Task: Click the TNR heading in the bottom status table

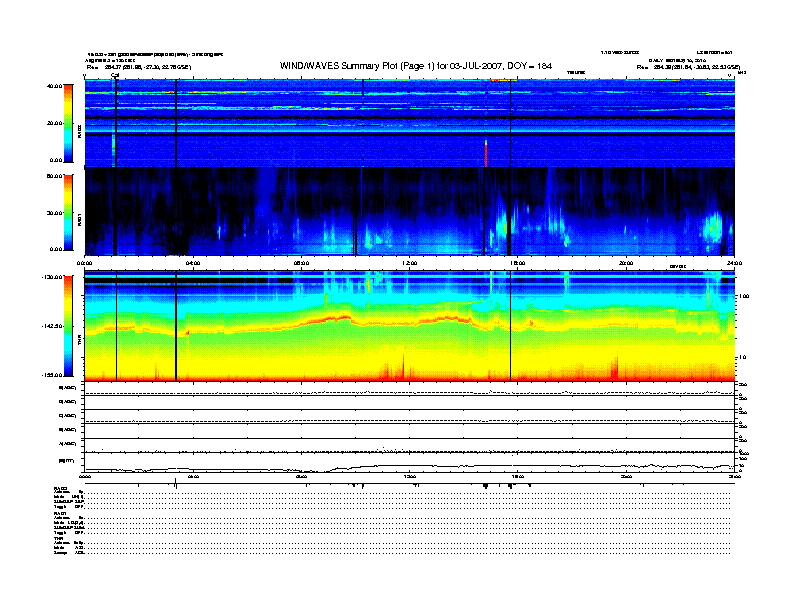Action: (58, 539)
